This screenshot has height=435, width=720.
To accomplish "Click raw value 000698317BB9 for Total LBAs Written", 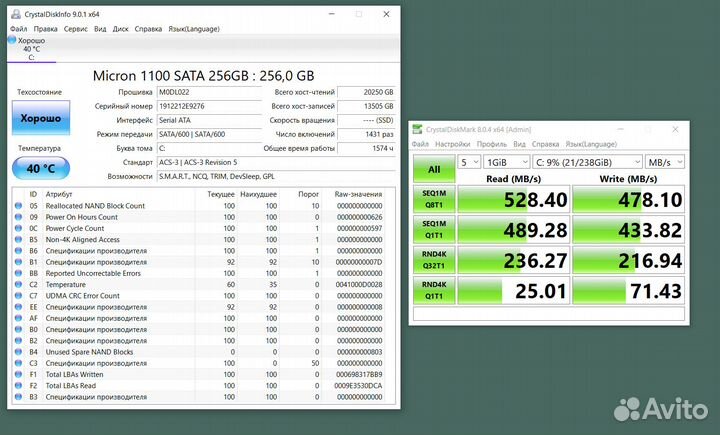I will [x=359, y=374].
